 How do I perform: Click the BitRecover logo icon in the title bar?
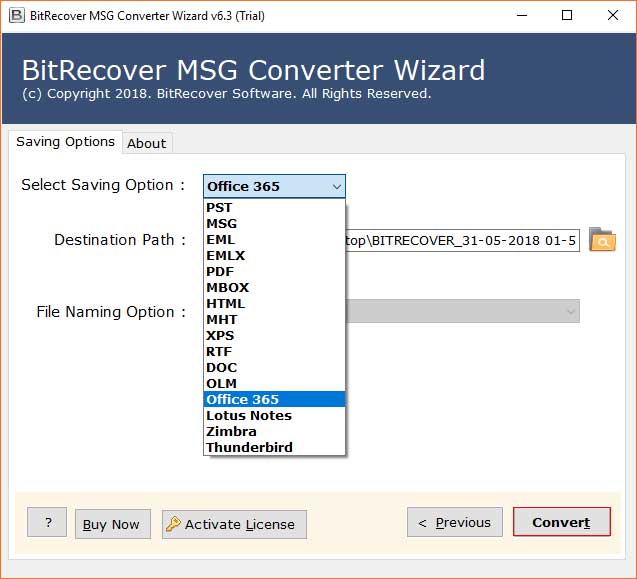[16, 15]
